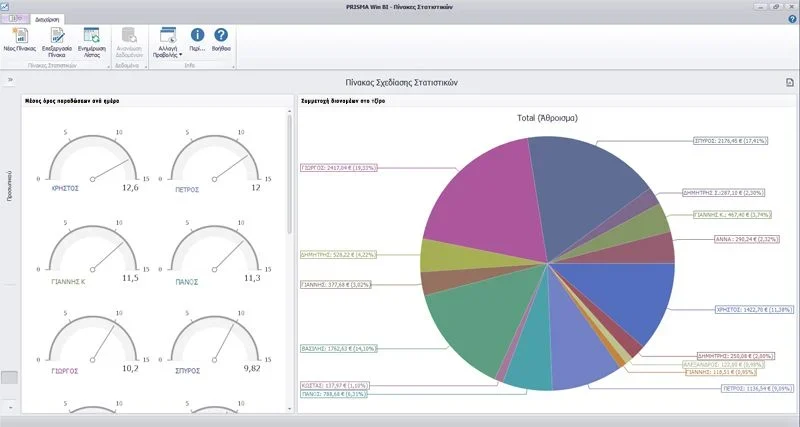Click the gauges panel scroll-up arrow
This screenshot has width=800, height=427.
290,111
